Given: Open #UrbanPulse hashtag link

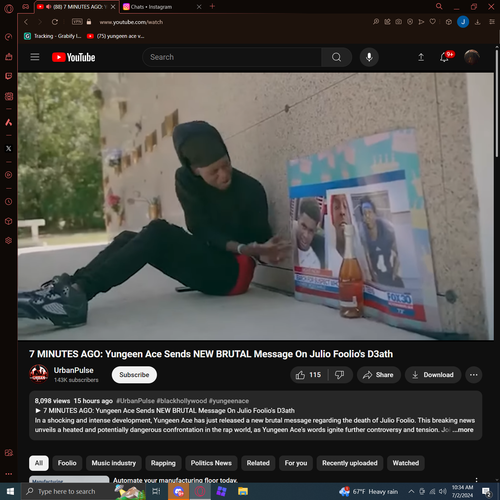Looking at the screenshot, I should [136, 401].
